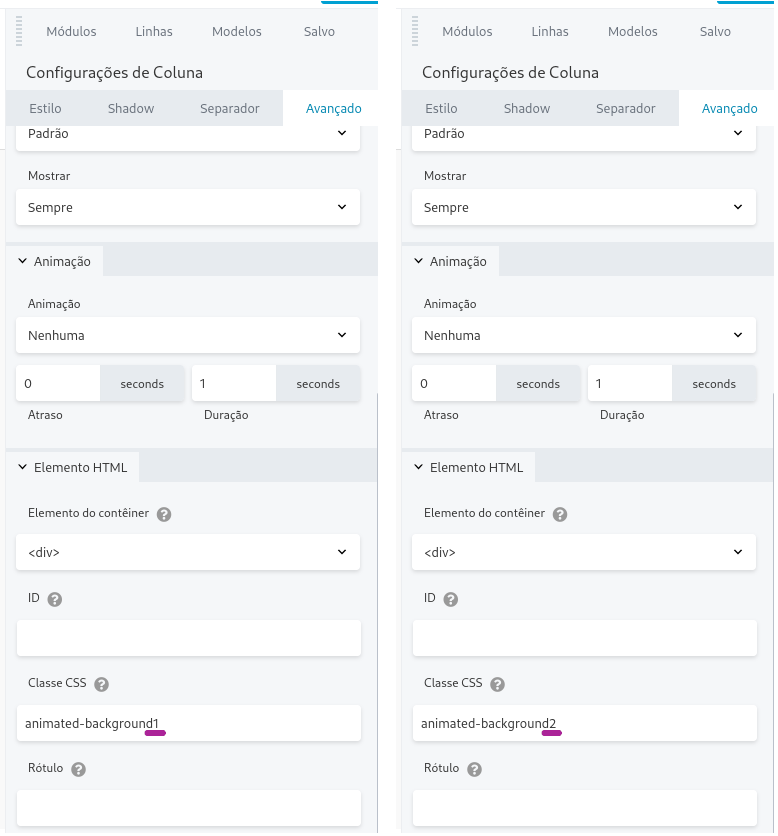The height and width of the screenshot is (836, 778).
Task: Click help icon beside right Classe CSS label
Action: [x=498, y=684]
